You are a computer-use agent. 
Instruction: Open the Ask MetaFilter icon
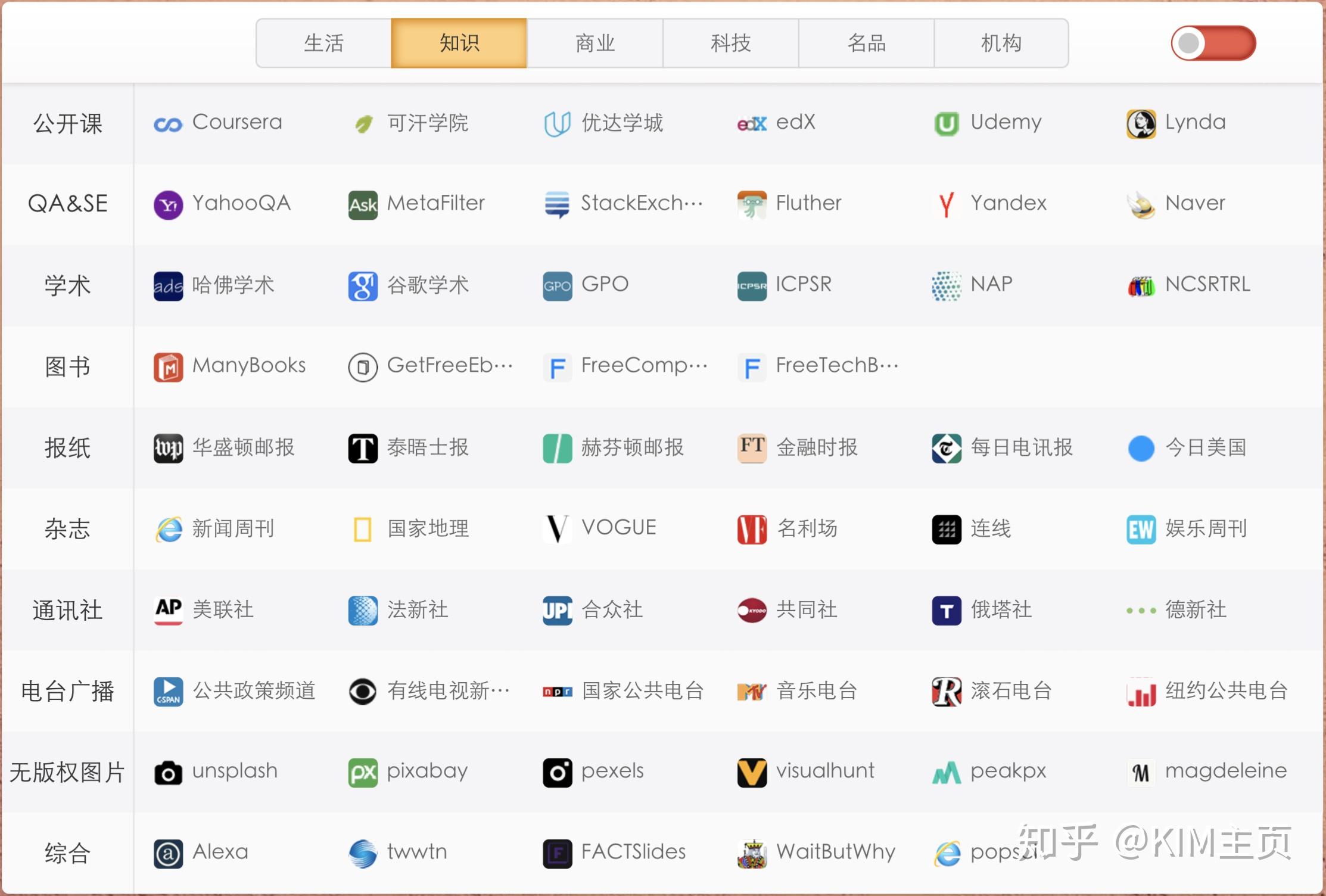click(x=363, y=205)
